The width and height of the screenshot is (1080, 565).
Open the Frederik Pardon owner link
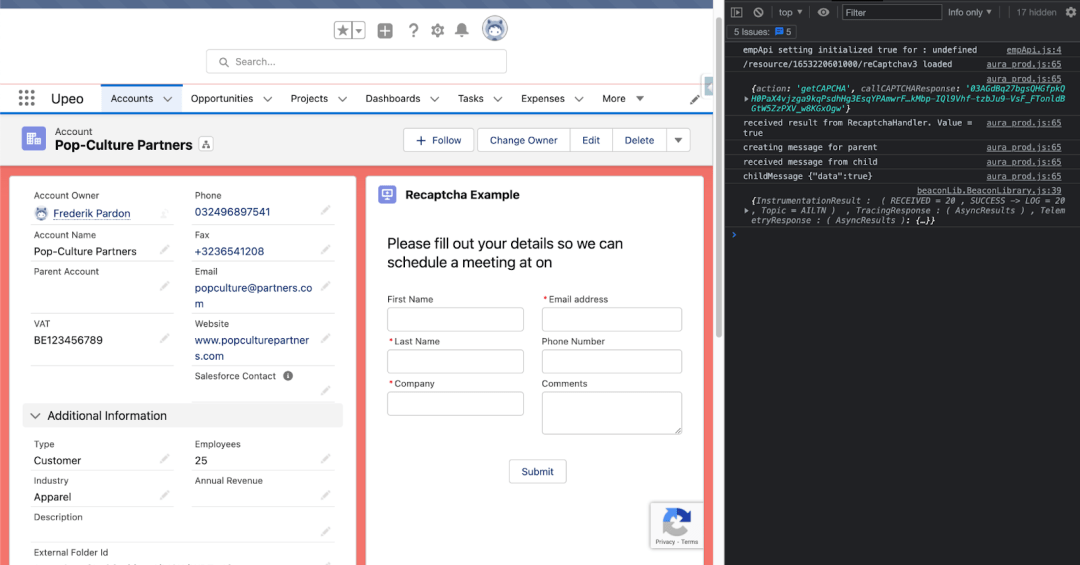[92, 214]
